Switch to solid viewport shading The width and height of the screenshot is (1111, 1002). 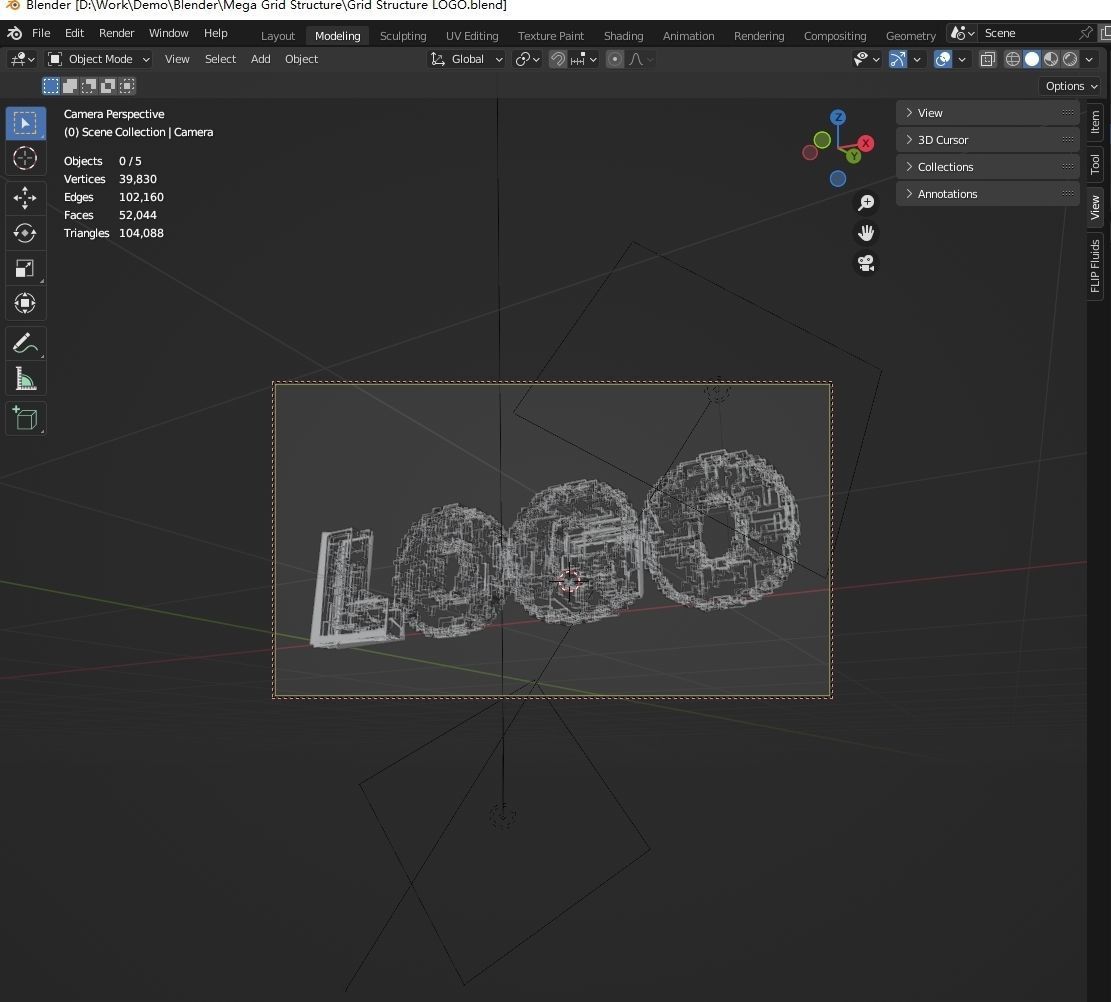point(1032,60)
